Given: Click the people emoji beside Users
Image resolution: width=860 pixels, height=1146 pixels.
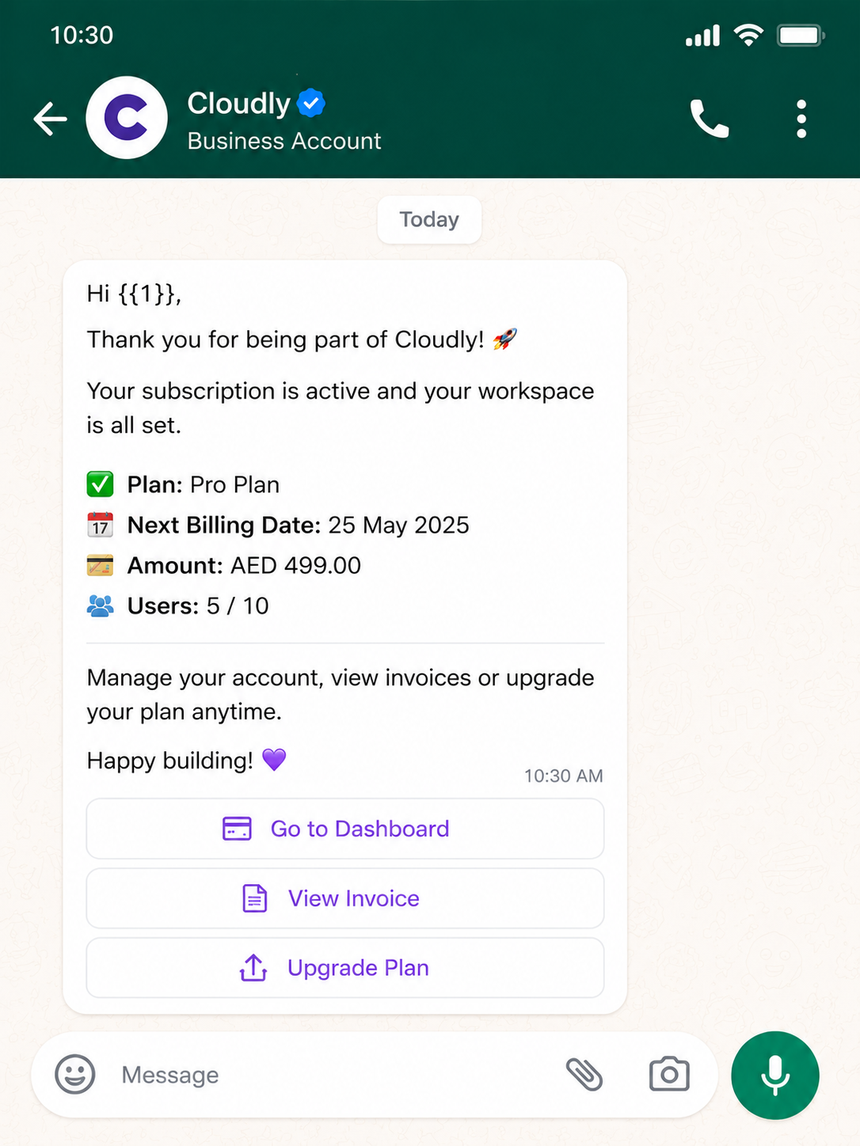Looking at the screenshot, I should point(100,606).
